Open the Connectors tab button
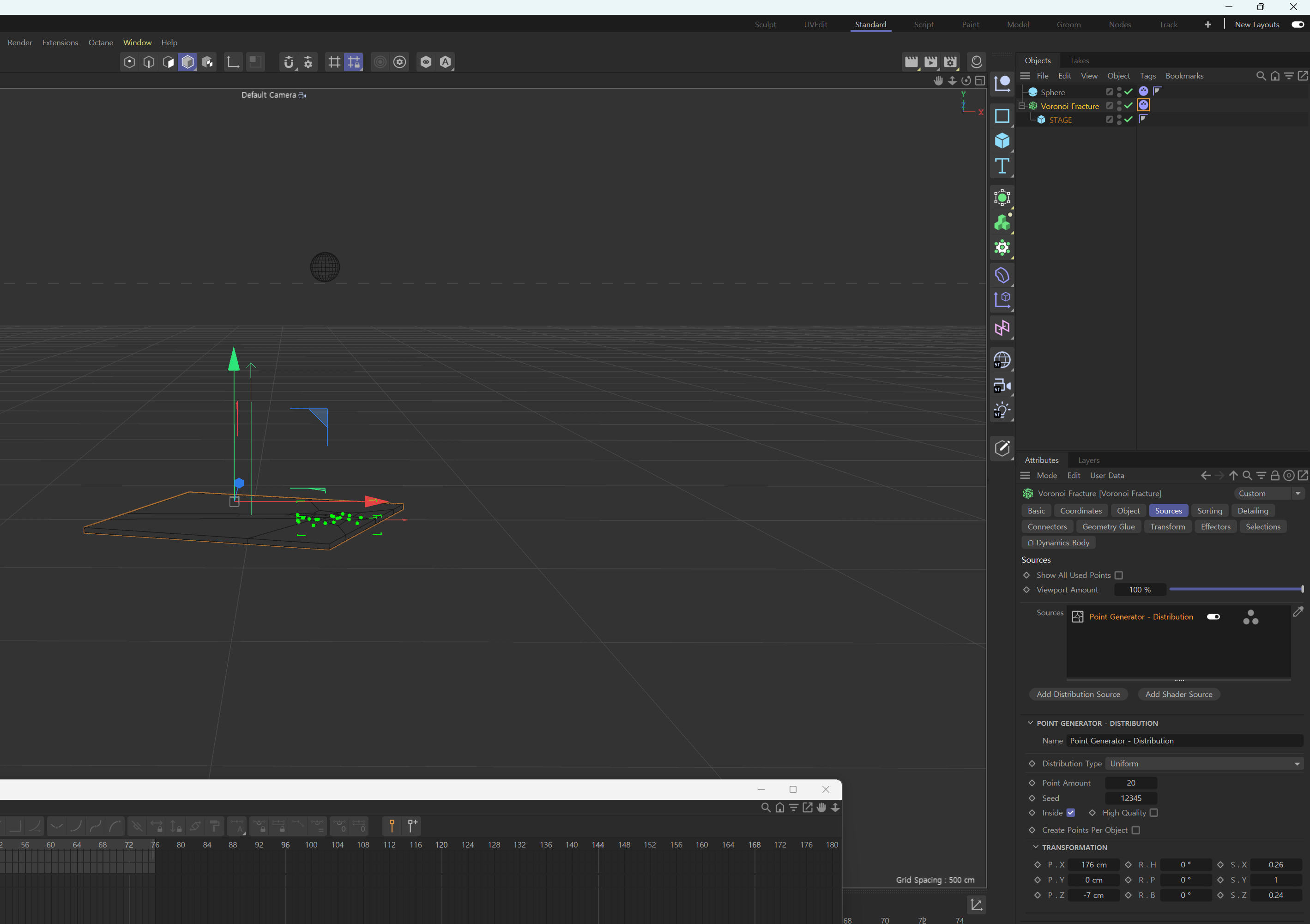 tap(1047, 527)
